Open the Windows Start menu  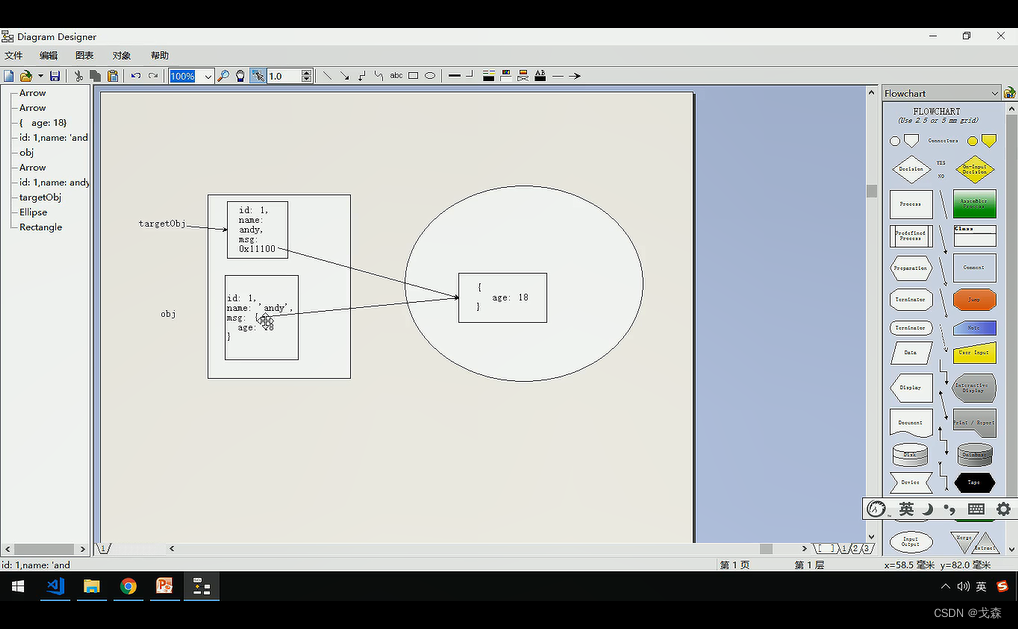(18, 587)
